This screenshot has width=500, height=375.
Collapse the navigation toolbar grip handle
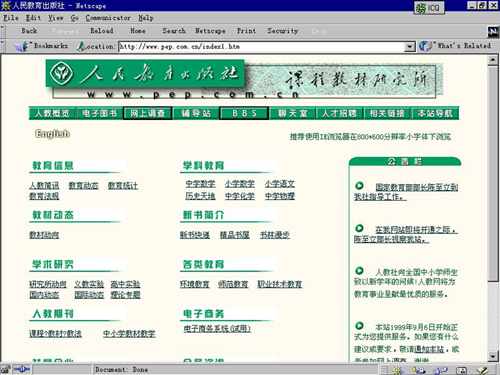click(x=2, y=31)
